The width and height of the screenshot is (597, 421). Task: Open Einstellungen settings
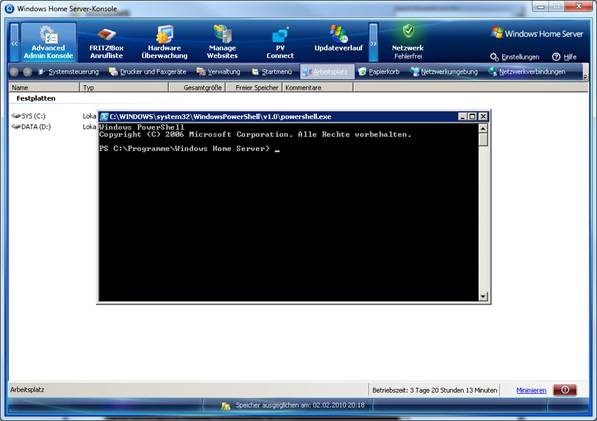click(514, 57)
